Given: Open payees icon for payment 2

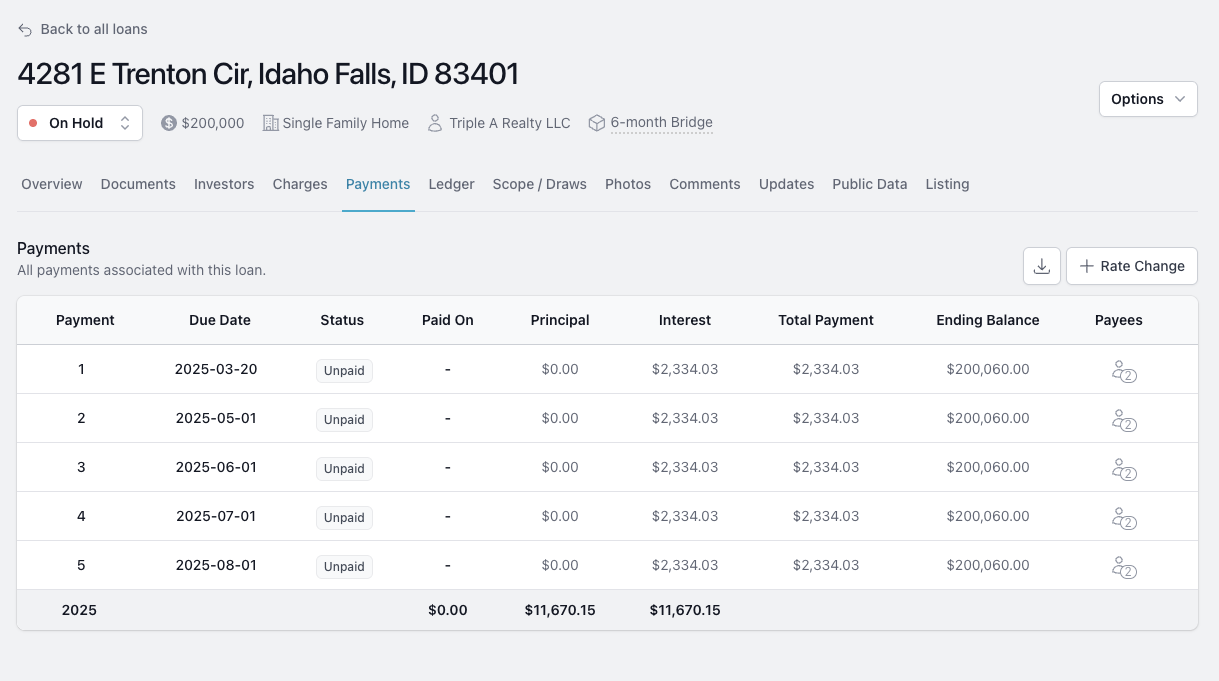Looking at the screenshot, I should pyautogui.click(x=1124, y=420).
